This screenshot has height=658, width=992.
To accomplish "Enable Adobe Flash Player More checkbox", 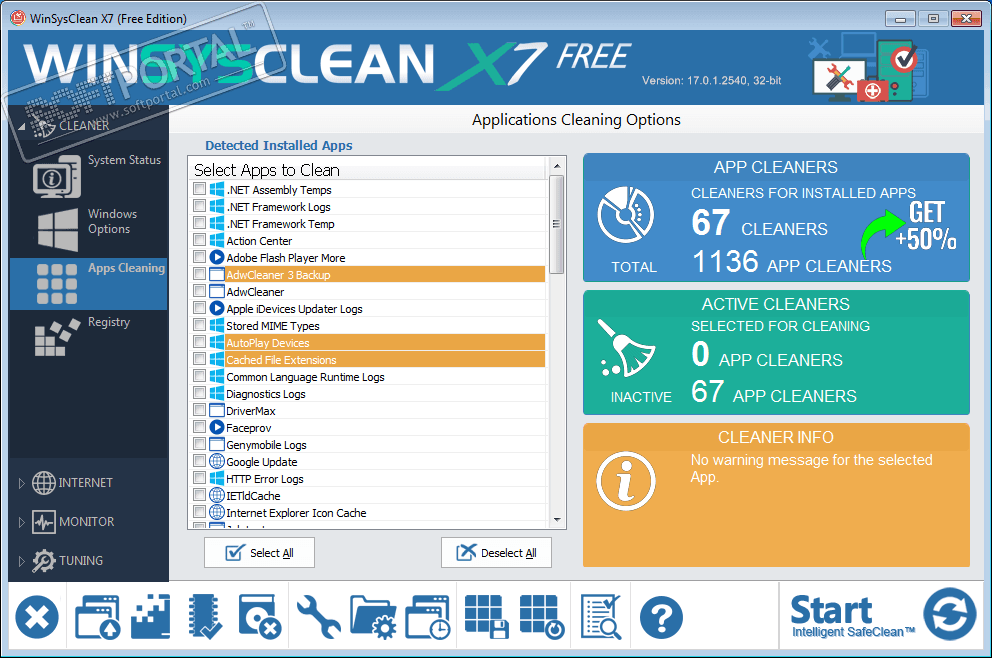I will 199,257.
